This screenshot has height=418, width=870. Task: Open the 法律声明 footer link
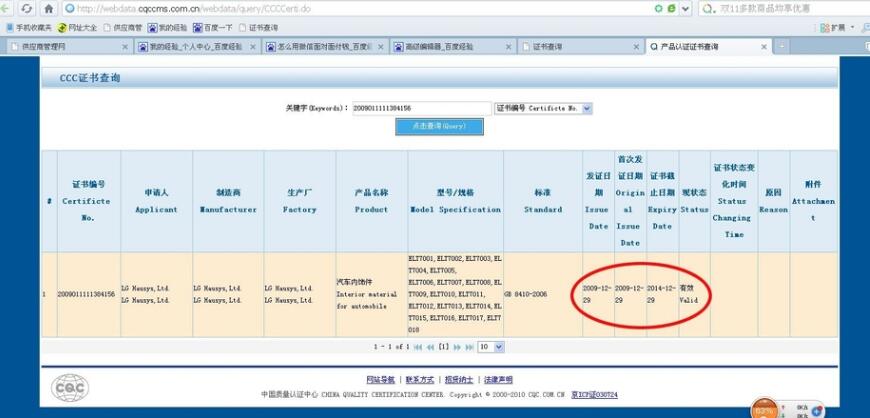[498, 380]
